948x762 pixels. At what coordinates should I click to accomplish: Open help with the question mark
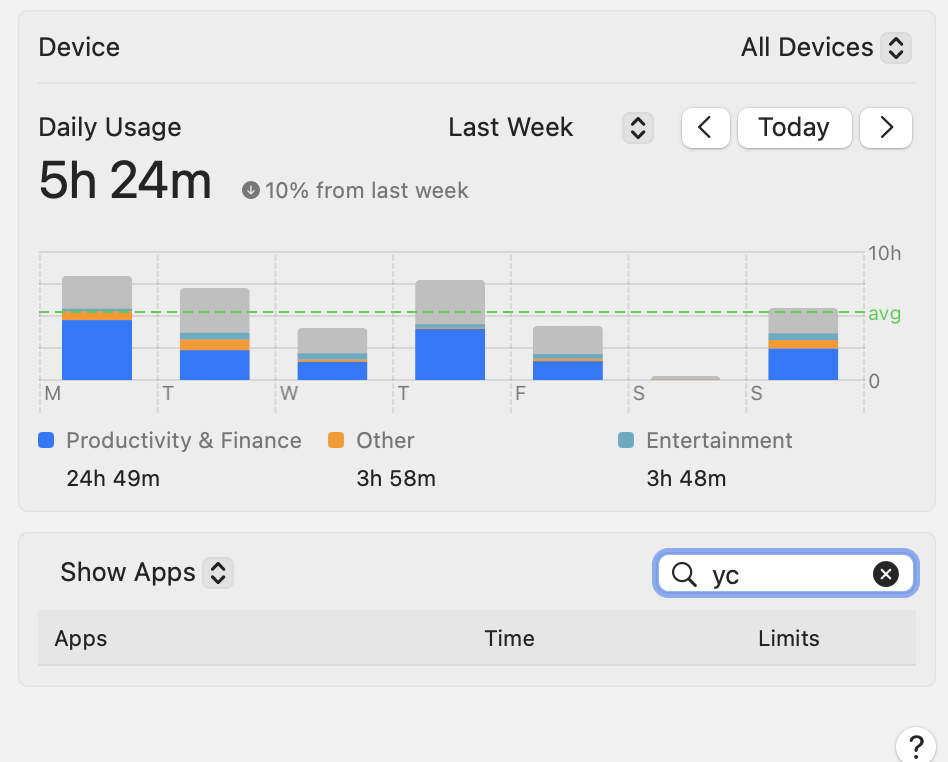coord(915,745)
